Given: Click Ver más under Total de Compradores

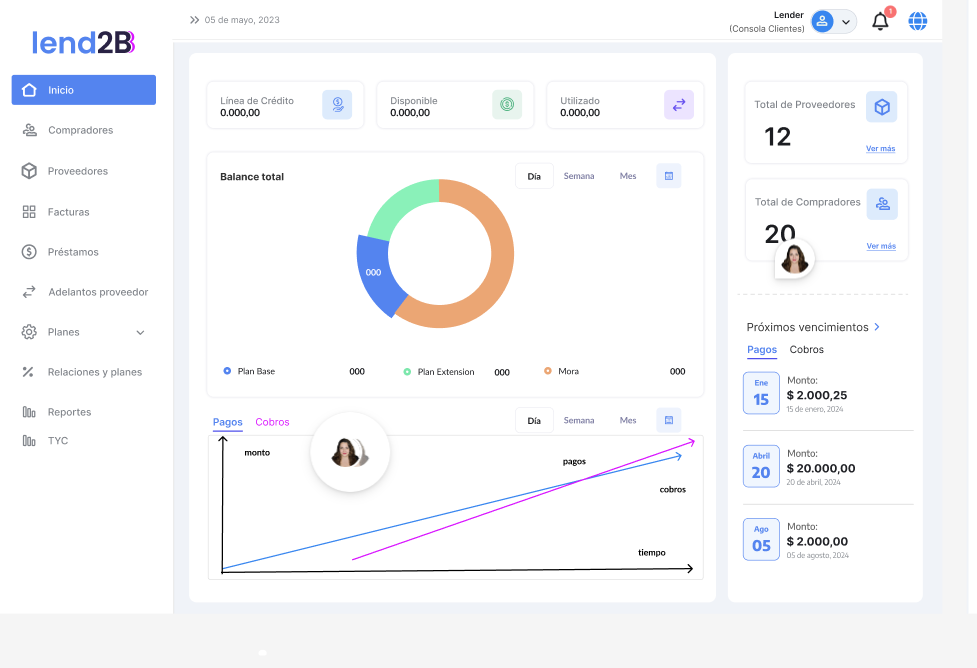Looking at the screenshot, I should pos(880,246).
